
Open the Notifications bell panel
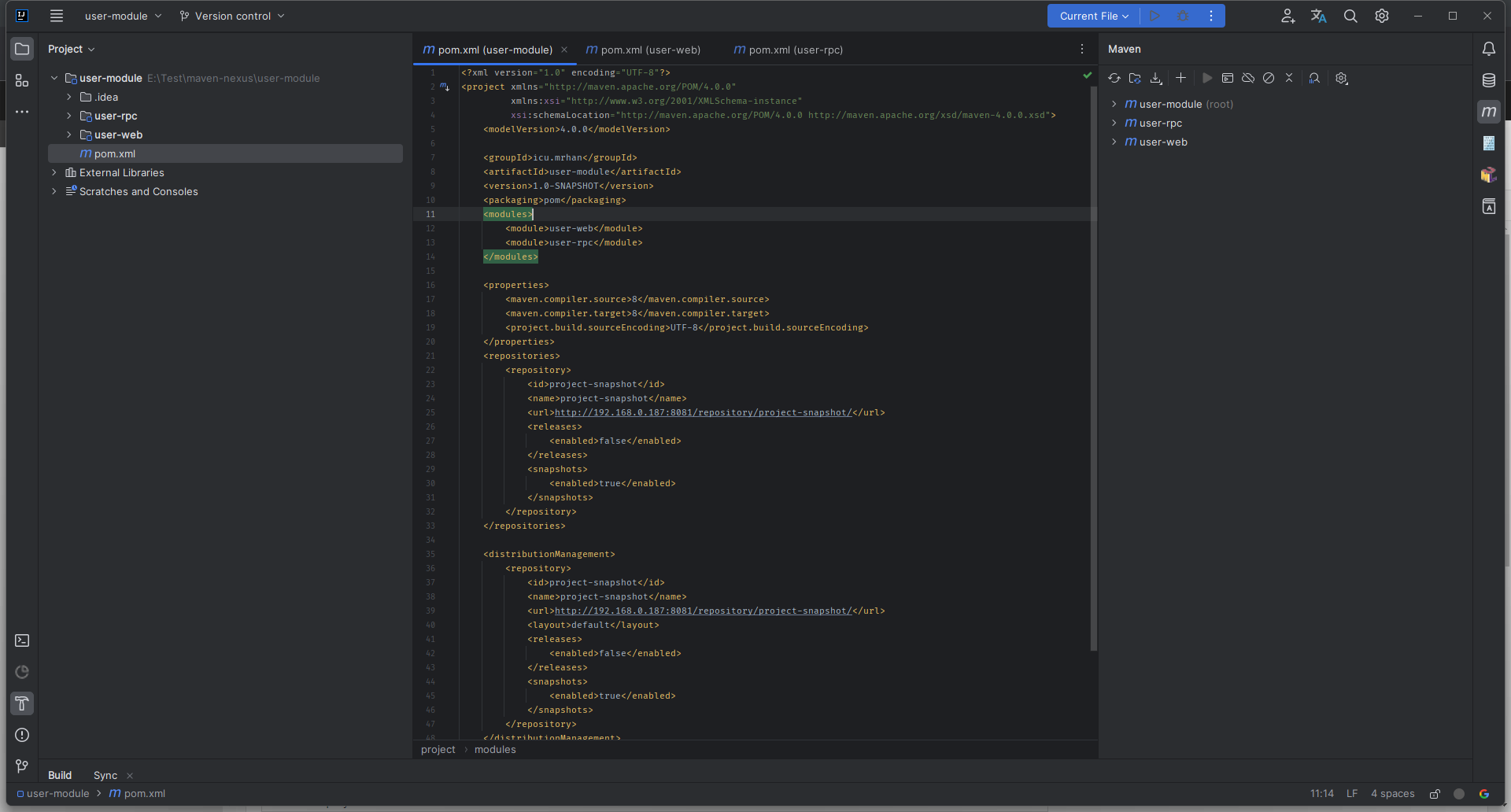1488,49
